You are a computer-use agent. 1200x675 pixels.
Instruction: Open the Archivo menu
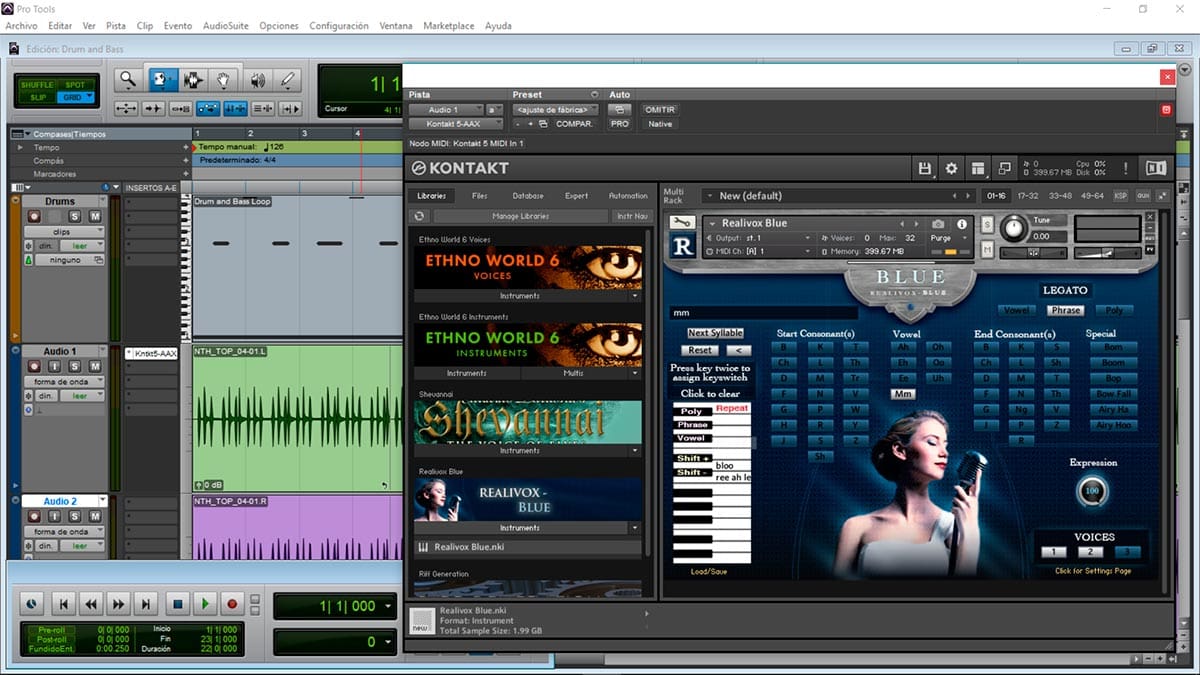pos(21,26)
